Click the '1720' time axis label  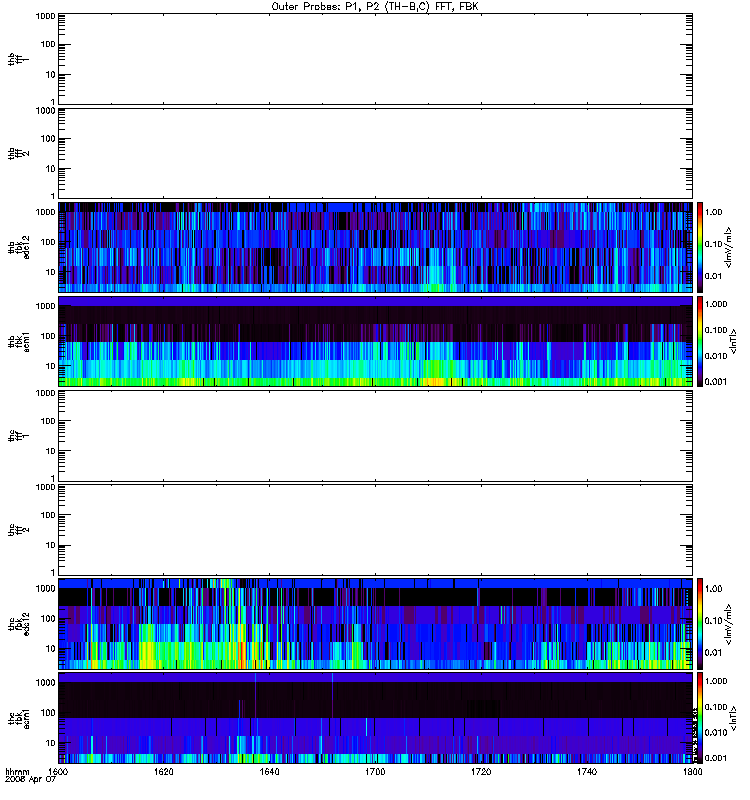(x=481, y=771)
